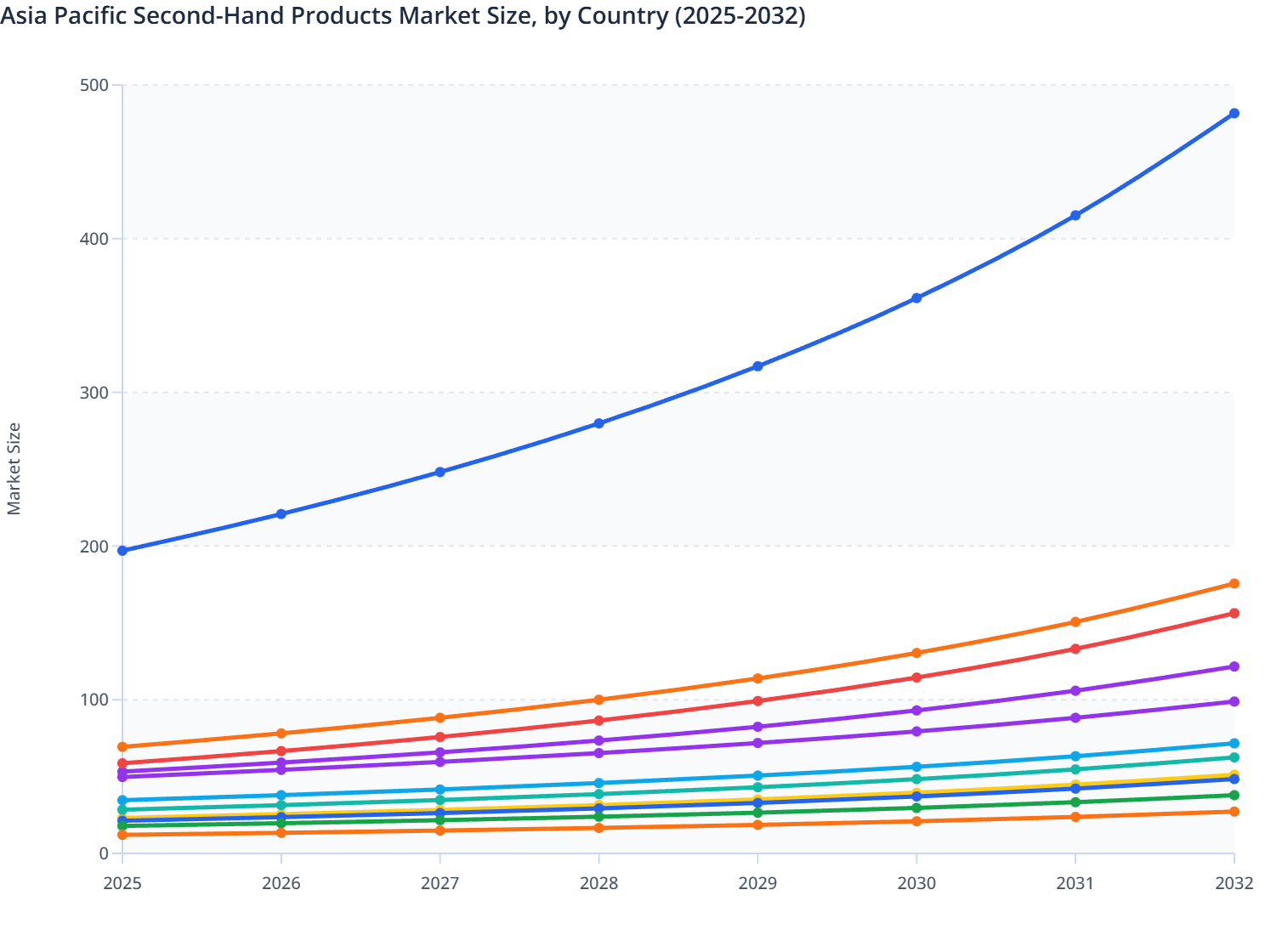Click the 2028 label on the x-axis
Viewport: 1282px width, 952px height.
(x=598, y=884)
